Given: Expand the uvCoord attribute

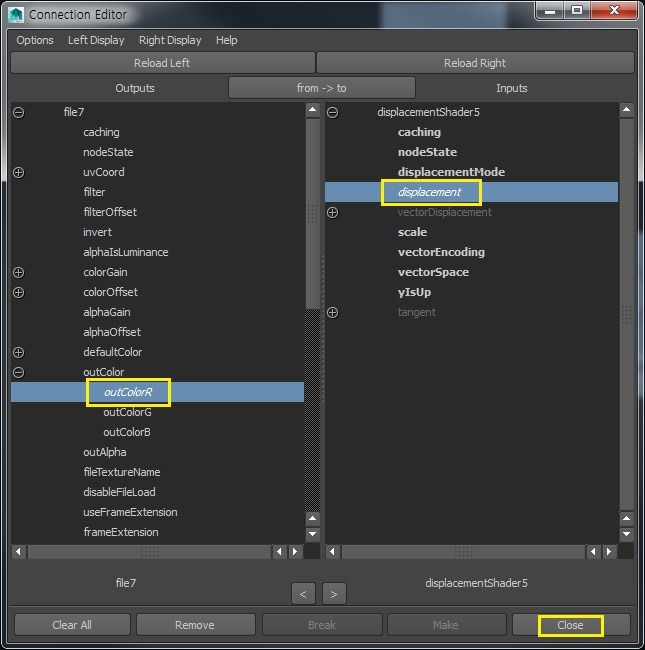Looking at the screenshot, I should pyautogui.click(x=19, y=172).
